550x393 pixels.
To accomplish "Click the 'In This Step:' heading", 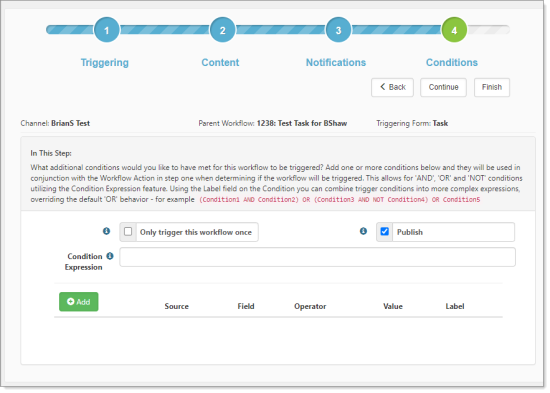I will click(x=51, y=153).
